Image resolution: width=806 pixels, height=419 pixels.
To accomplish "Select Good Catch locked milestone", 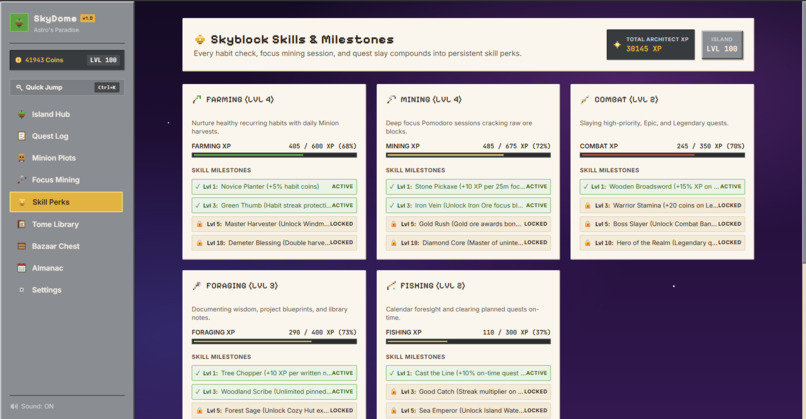I will tap(468, 392).
